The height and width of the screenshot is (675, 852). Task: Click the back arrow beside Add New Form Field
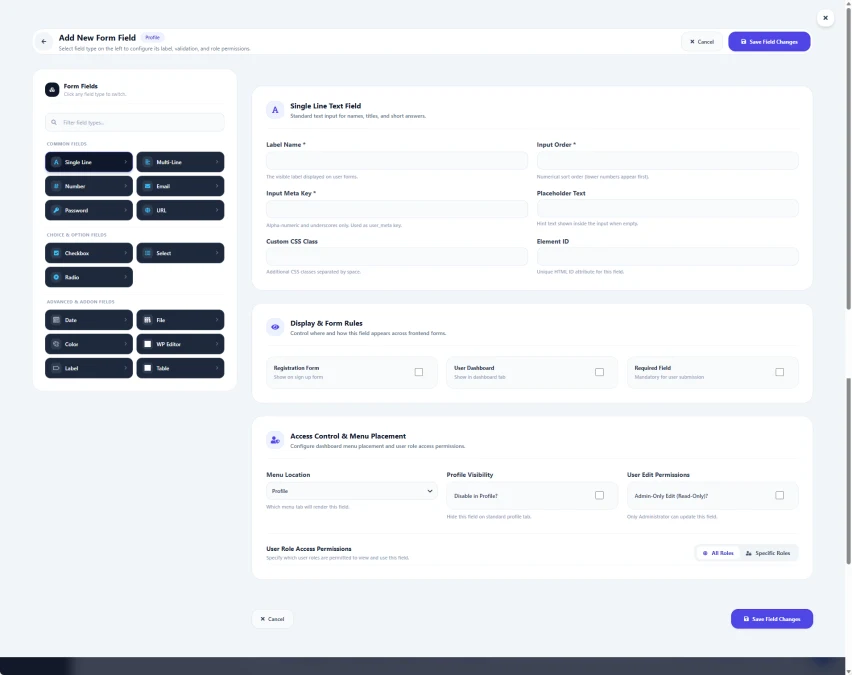(44, 41)
